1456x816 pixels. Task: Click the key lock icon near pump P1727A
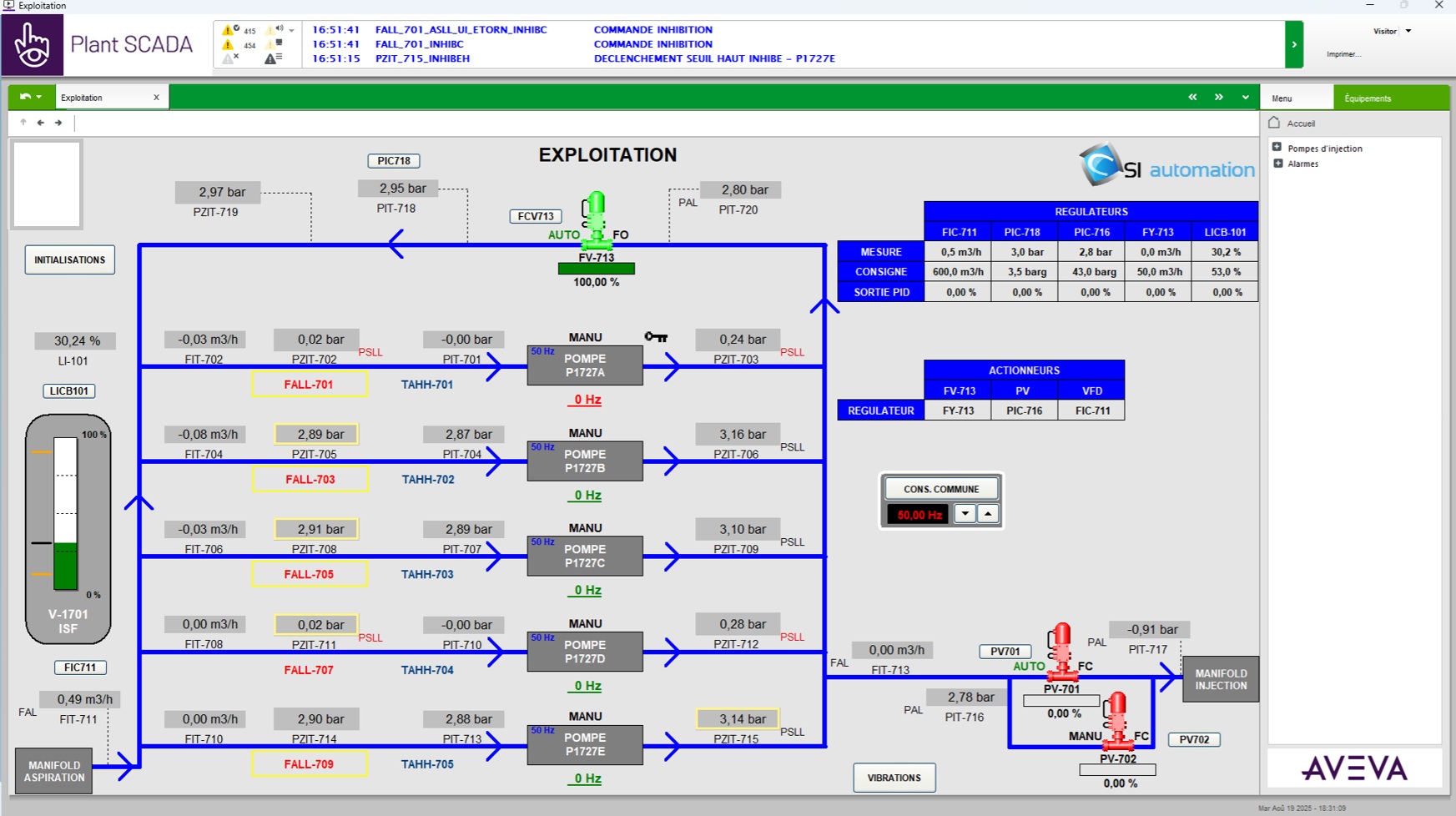click(656, 337)
